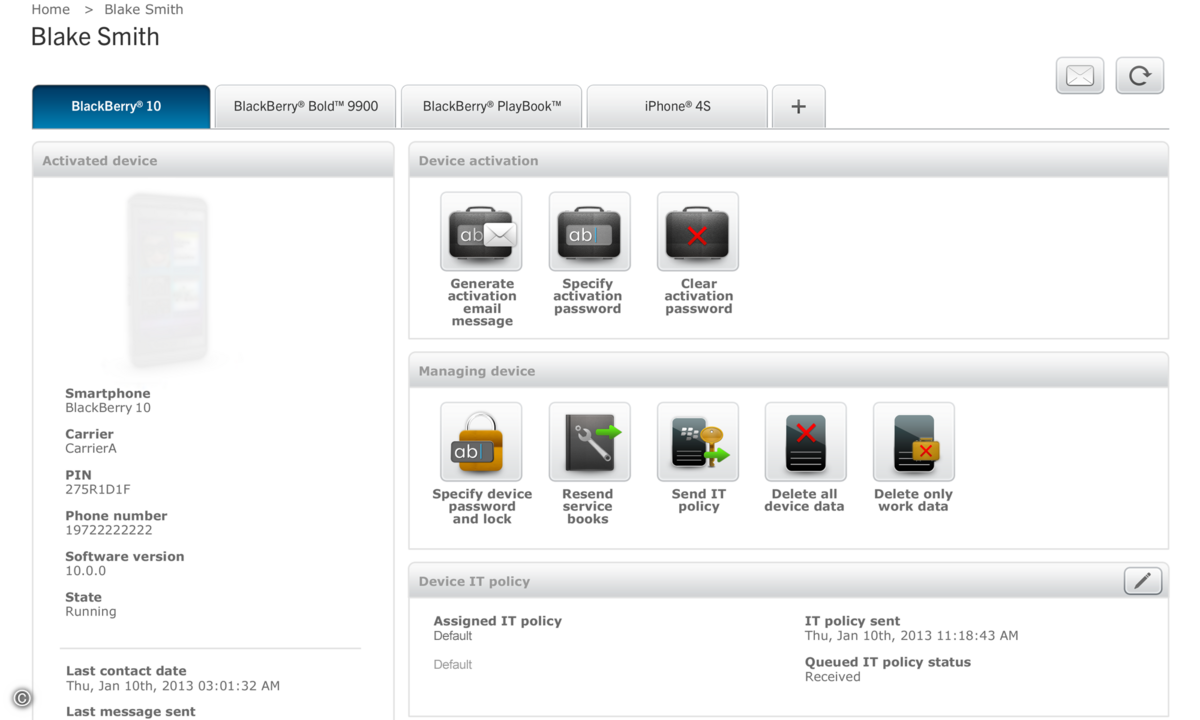Image resolution: width=1200 pixels, height=720 pixels.
Task: Add a device with the plus tab
Action: 798,107
